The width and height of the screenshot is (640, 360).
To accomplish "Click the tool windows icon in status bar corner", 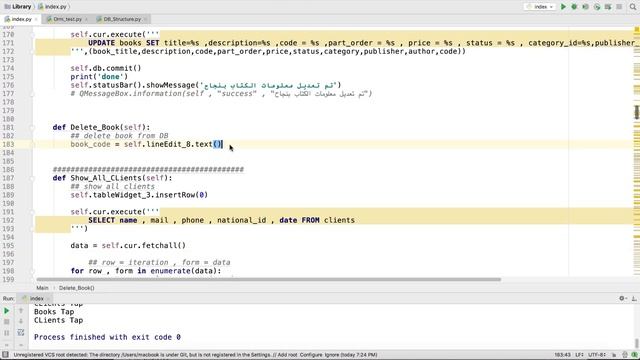I will pyautogui.click(x=5, y=355).
